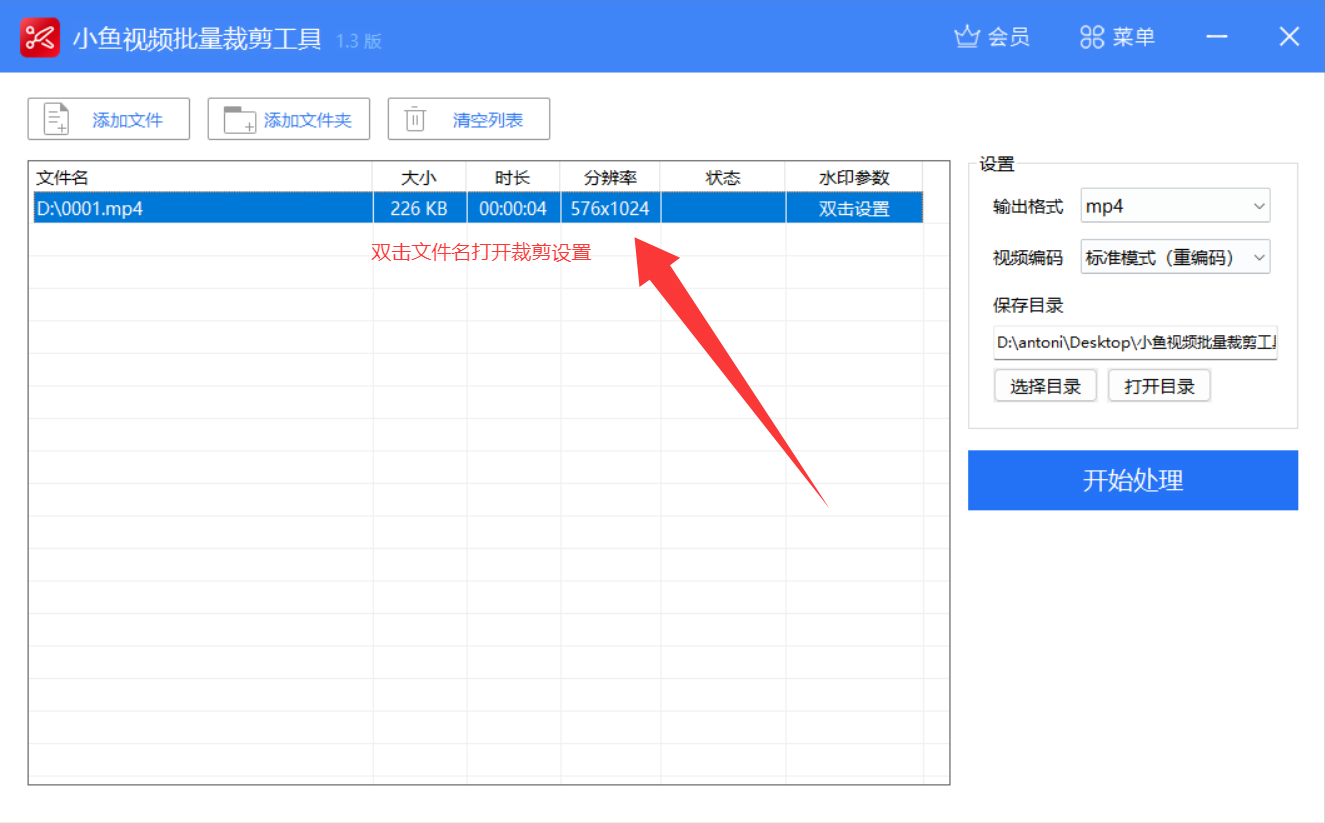
Task: Click 双击设置 watermark cell in file row
Action: pos(854,209)
